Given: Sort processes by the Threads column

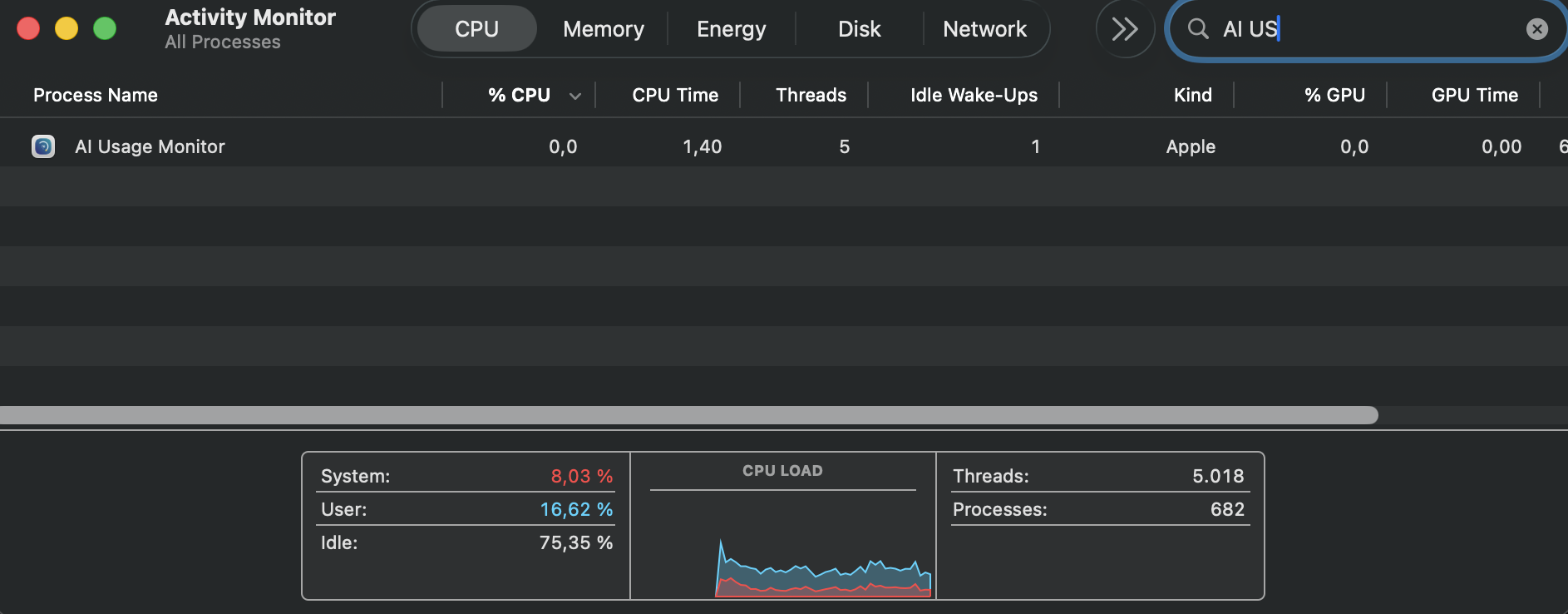Looking at the screenshot, I should 810,95.
